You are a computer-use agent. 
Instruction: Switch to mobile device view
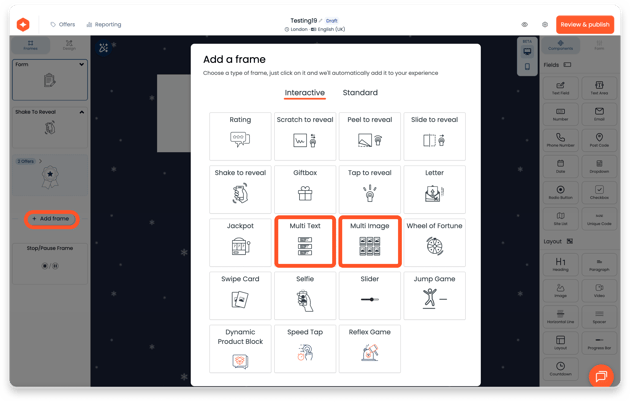point(528,67)
